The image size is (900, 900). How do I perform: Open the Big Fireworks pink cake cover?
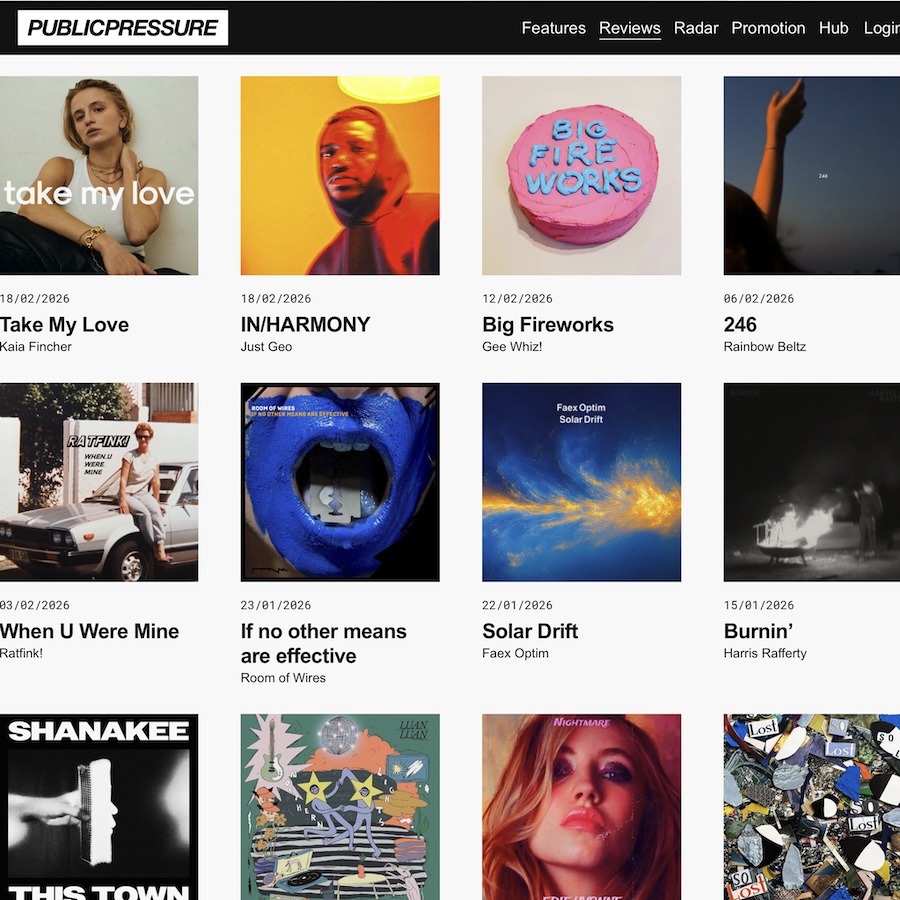pyautogui.click(x=581, y=176)
